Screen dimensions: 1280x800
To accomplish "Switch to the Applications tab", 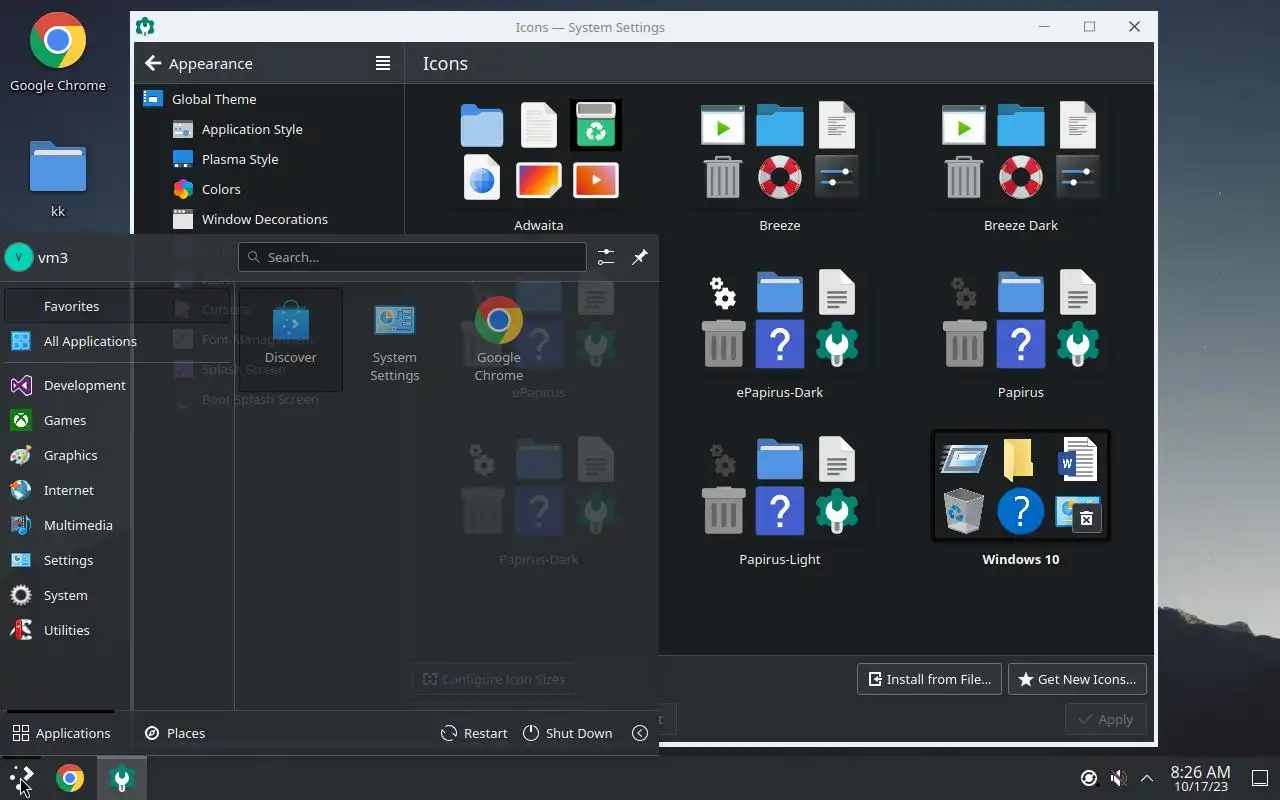I will (61, 733).
